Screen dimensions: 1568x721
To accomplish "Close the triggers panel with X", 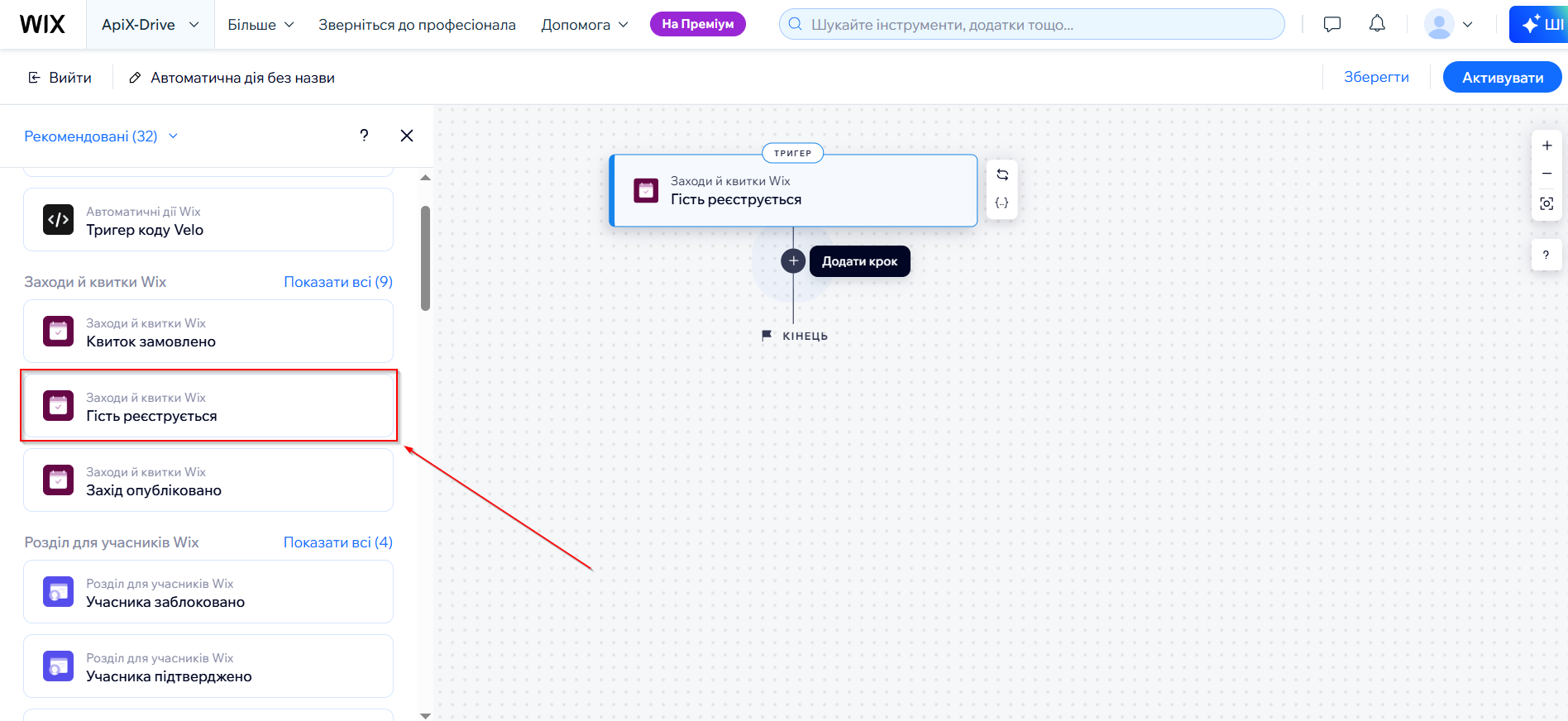I will 407,136.
